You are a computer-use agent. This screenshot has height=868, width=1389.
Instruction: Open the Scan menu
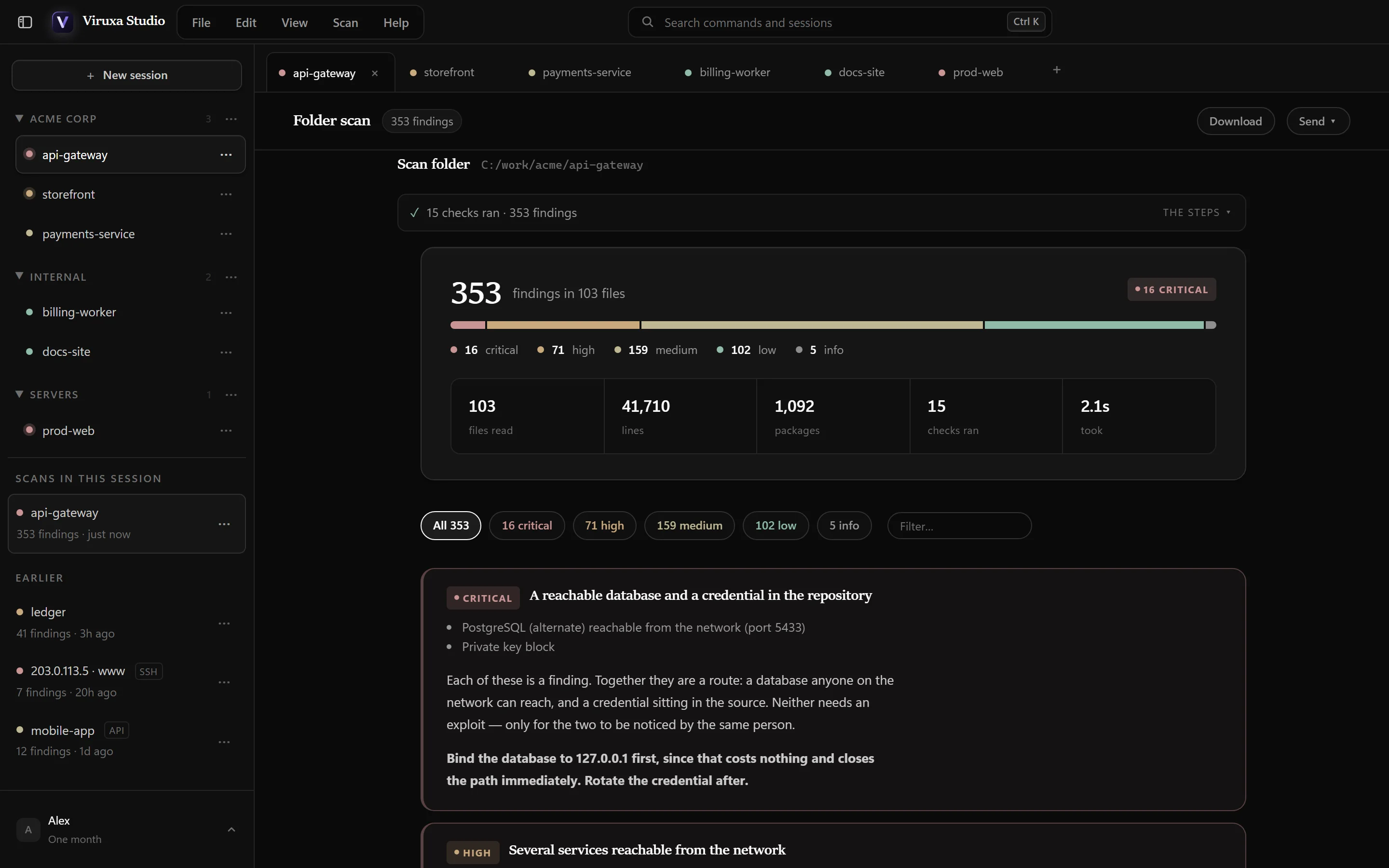(345, 22)
